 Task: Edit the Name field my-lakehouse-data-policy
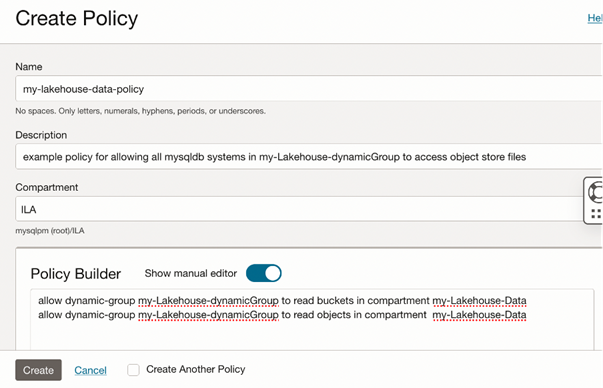click(x=309, y=89)
